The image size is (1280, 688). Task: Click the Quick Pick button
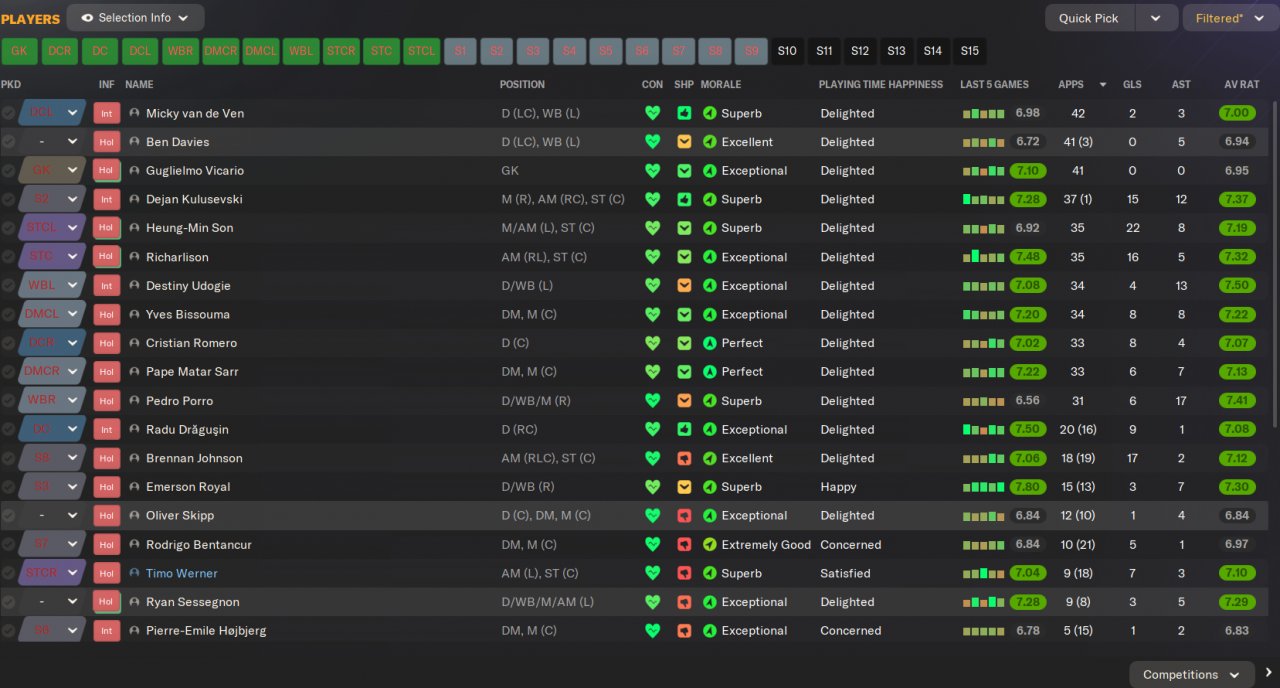coord(1089,18)
